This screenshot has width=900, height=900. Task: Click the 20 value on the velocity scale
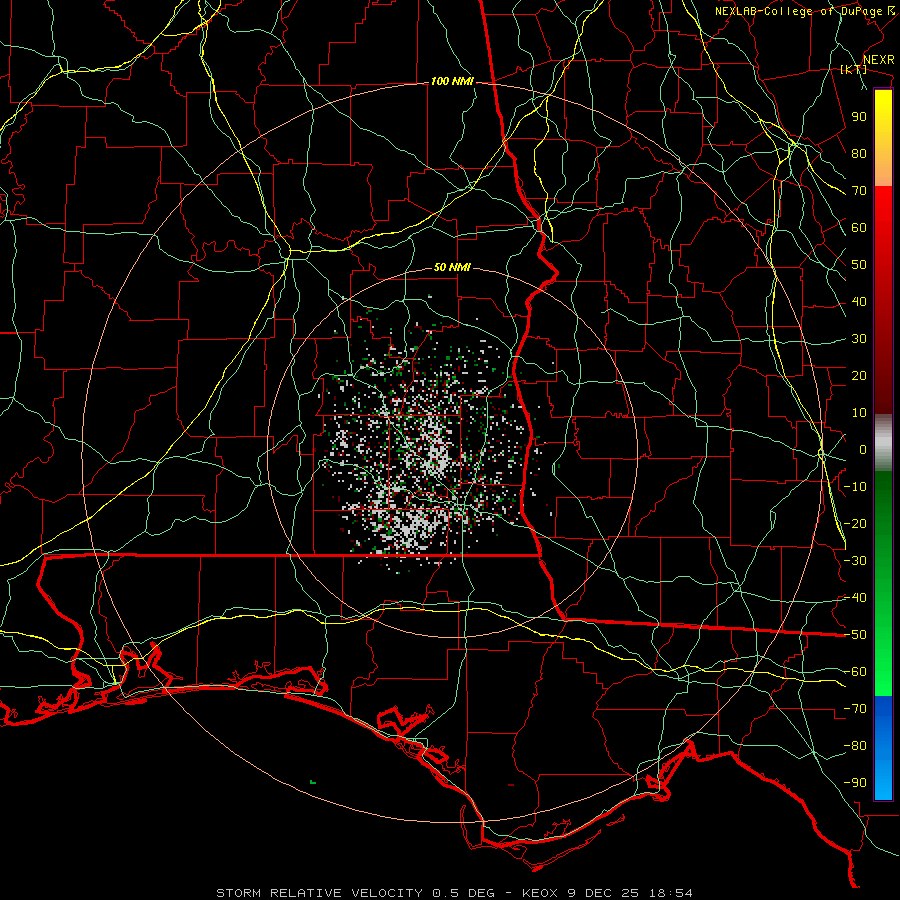pyautogui.click(x=859, y=375)
